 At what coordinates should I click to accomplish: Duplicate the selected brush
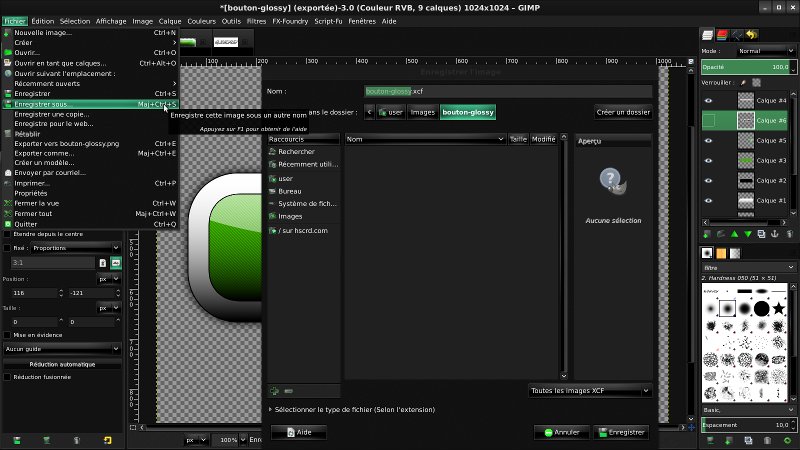point(748,440)
